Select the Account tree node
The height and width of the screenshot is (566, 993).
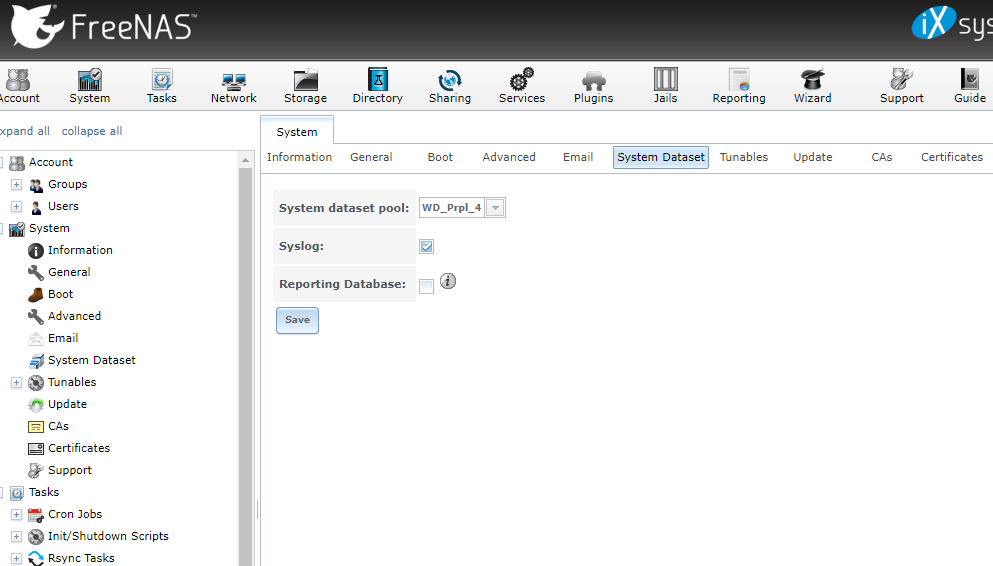[51, 162]
